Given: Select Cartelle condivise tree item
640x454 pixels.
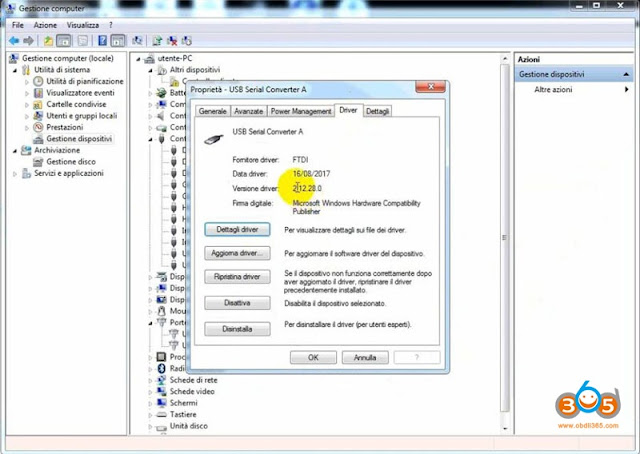Looking at the screenshot, I should (x=76, y=104).
